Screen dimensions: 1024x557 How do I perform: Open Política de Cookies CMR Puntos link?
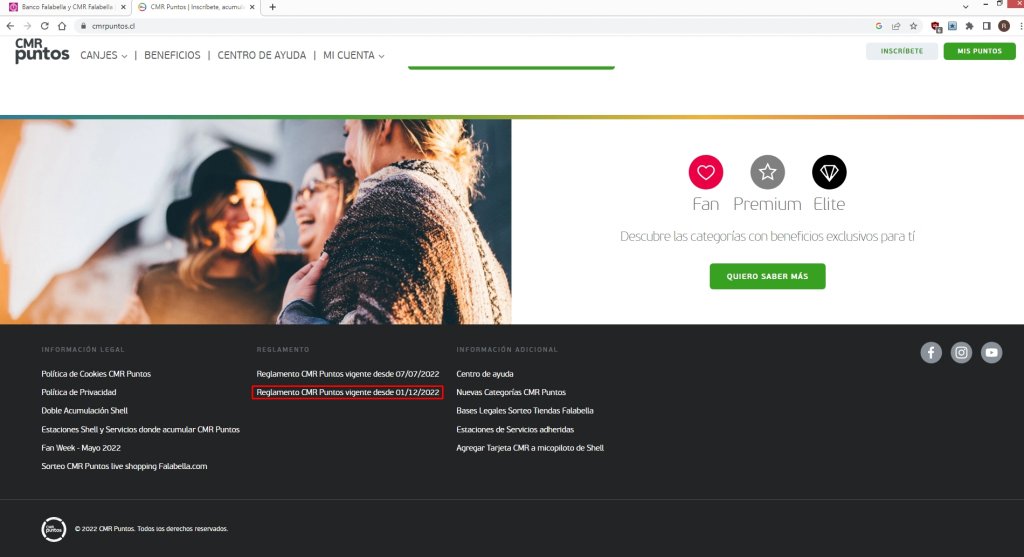(x=96, y=374)
